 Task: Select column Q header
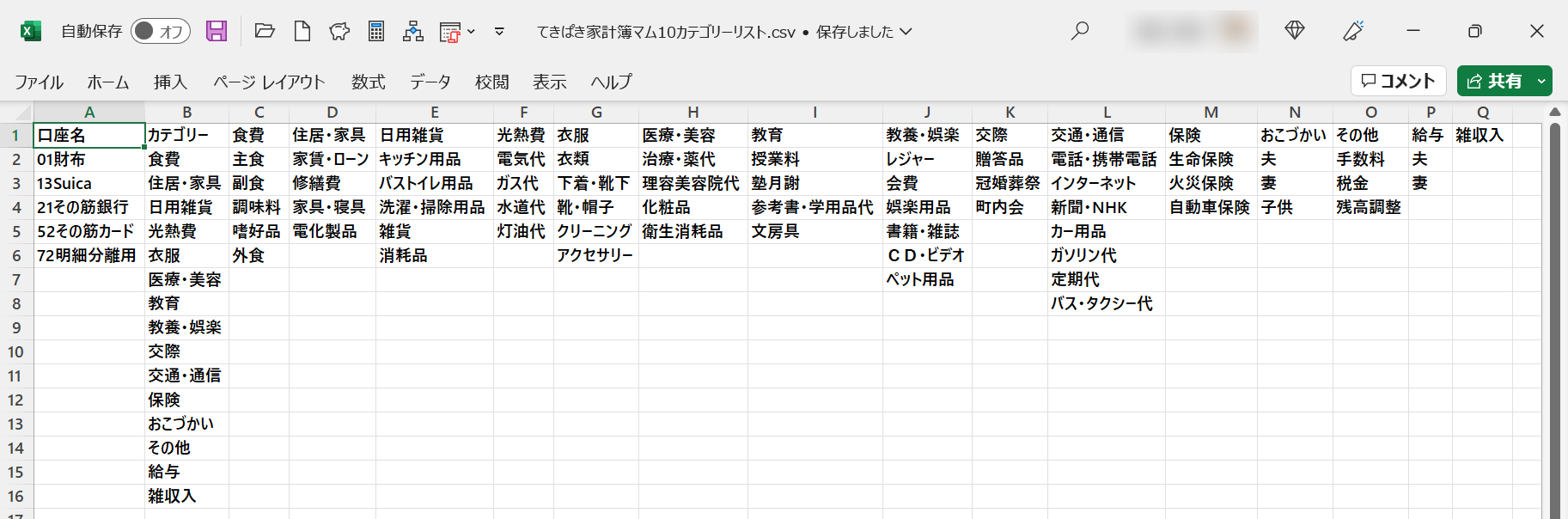tap(1483, 113)
